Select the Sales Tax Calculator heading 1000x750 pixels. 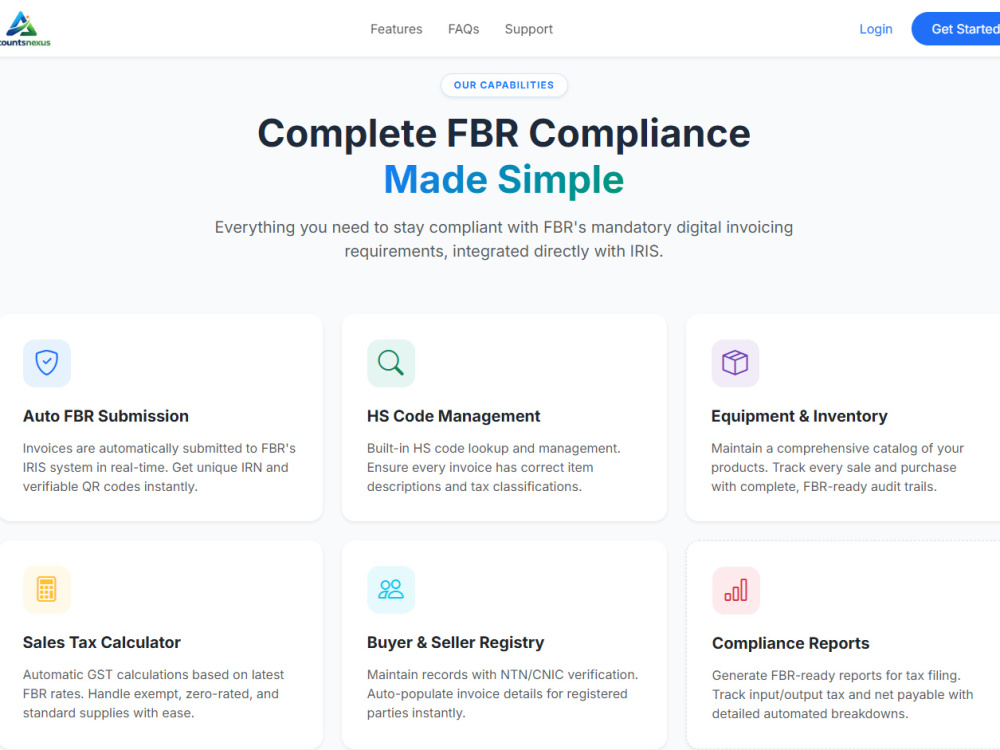[102, 642]
